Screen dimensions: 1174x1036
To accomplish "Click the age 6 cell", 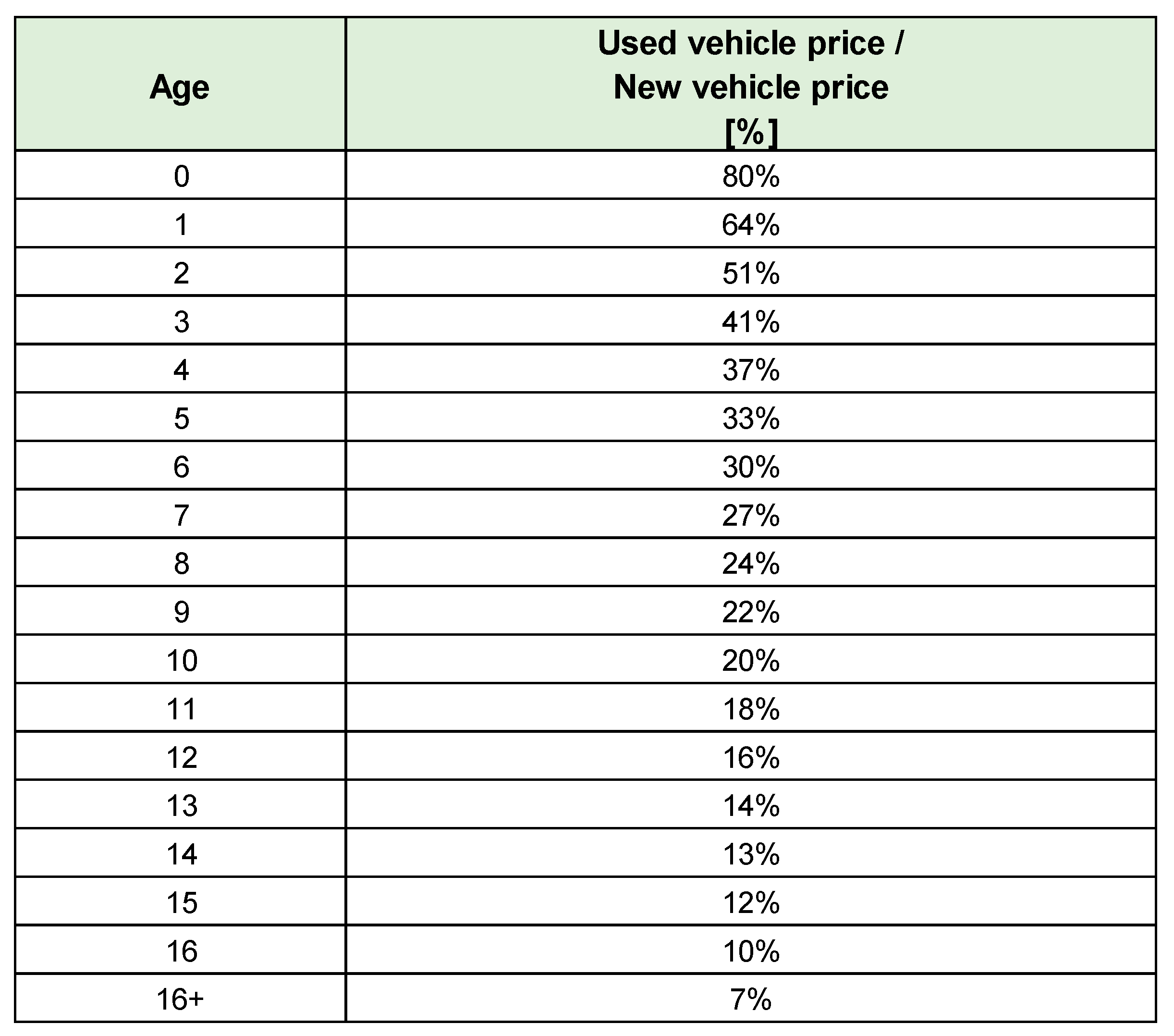I will pos(181,467).
